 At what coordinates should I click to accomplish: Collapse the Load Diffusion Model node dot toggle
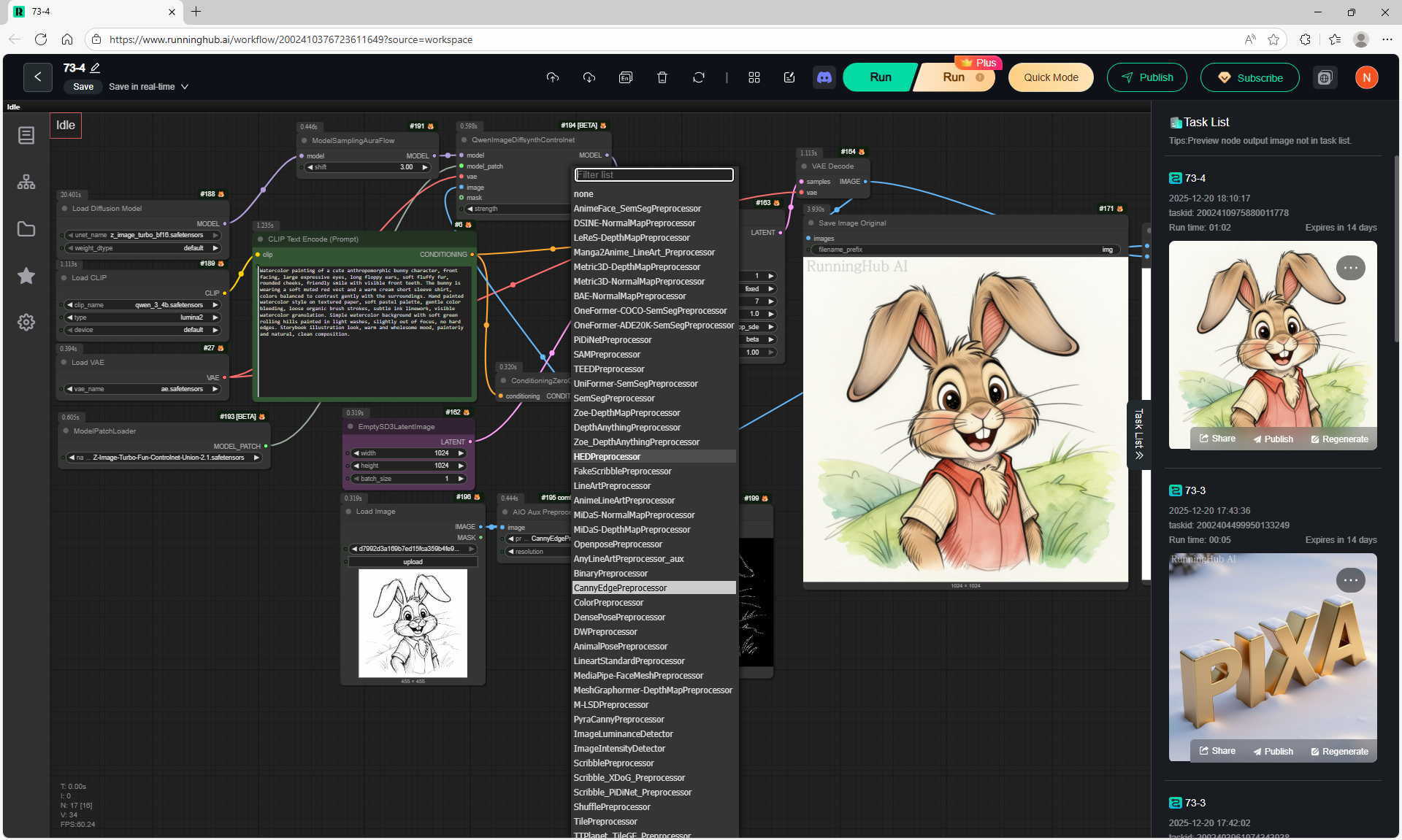point(66,209)
